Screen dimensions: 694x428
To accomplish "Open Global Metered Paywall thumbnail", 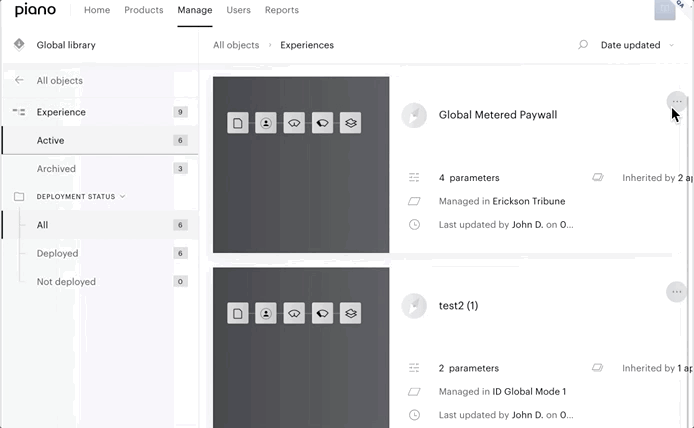I will (301, 165).
